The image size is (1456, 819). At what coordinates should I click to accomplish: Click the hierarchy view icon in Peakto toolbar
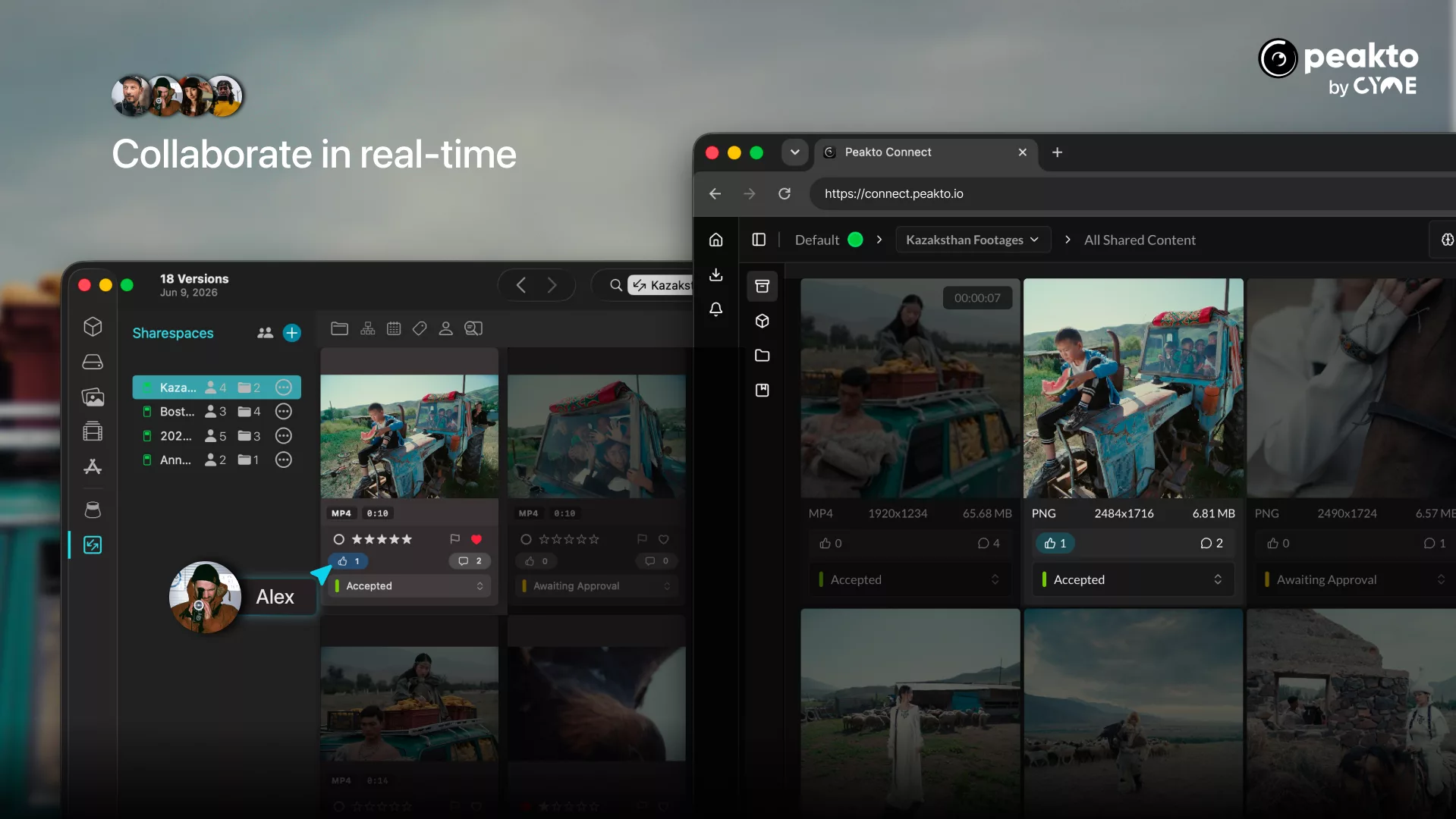coord(368,328)
